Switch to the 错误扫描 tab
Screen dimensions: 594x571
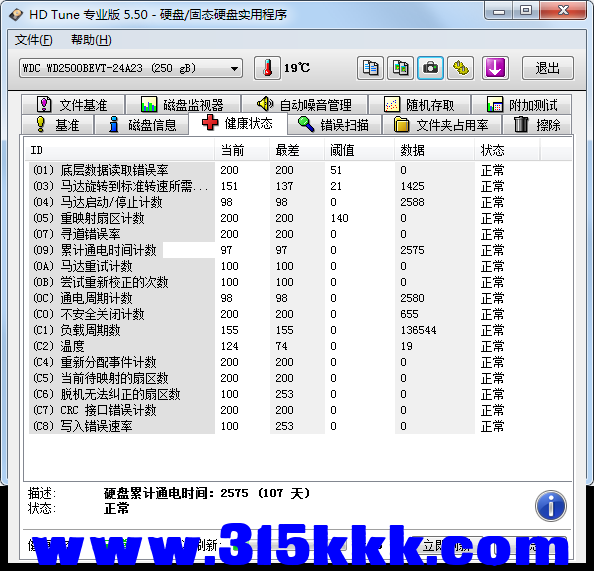(335, 125)
